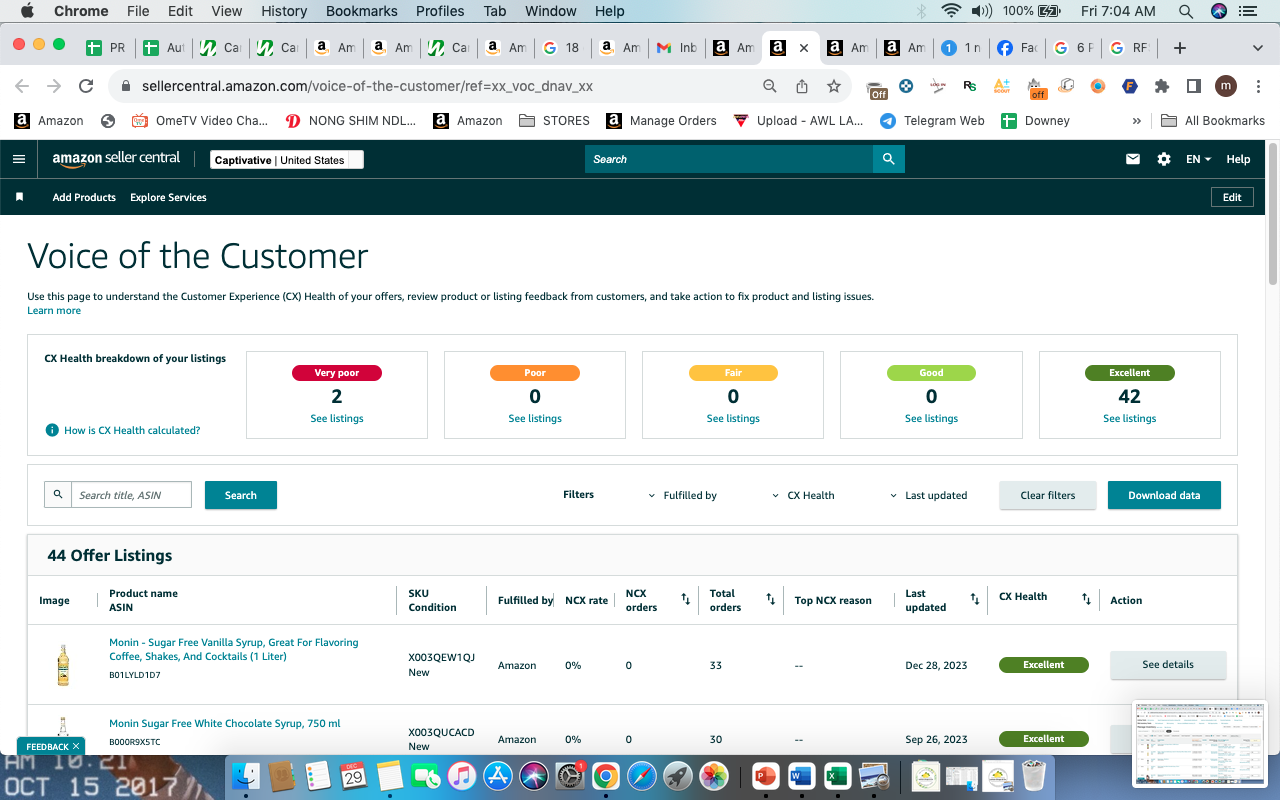Image resolution: width=1280 pixels, height=800 pixels.
Task: Click the bookmark flag icon left of Add Products
Action: coord(19,197)
